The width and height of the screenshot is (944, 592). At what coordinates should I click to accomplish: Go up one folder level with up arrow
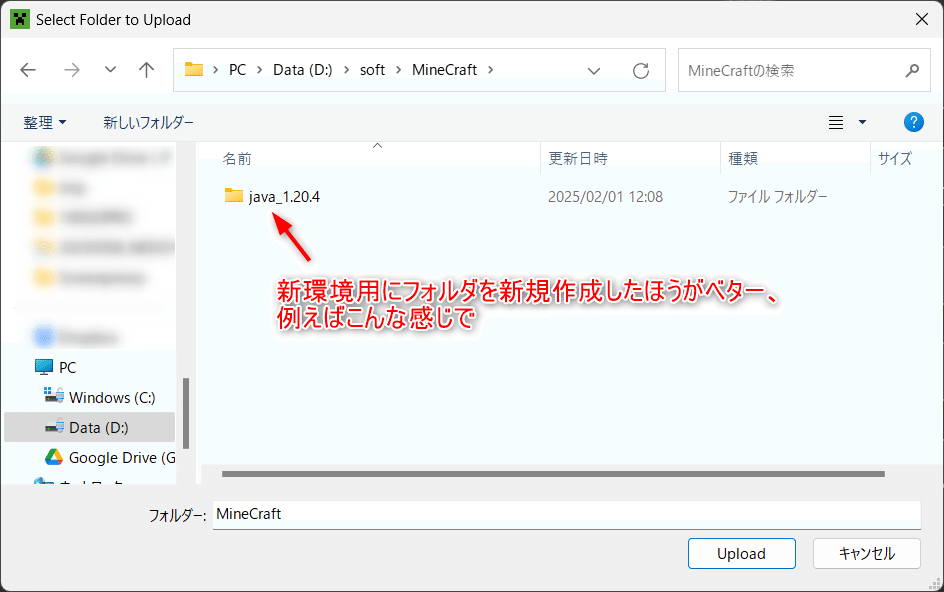click(146, 70)
